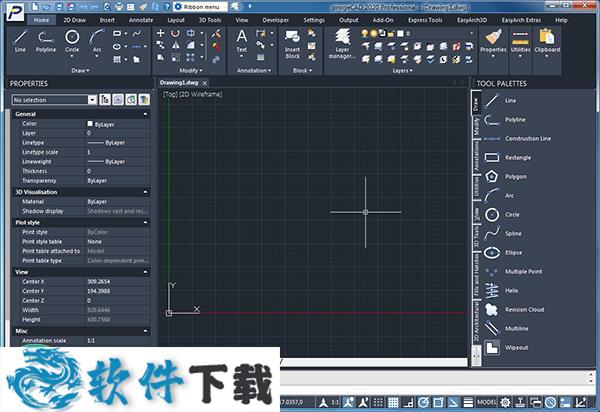Screen dimensions: 600x412
Task: Select the Circle tool in ribbon
Action: tap(72, 41)
